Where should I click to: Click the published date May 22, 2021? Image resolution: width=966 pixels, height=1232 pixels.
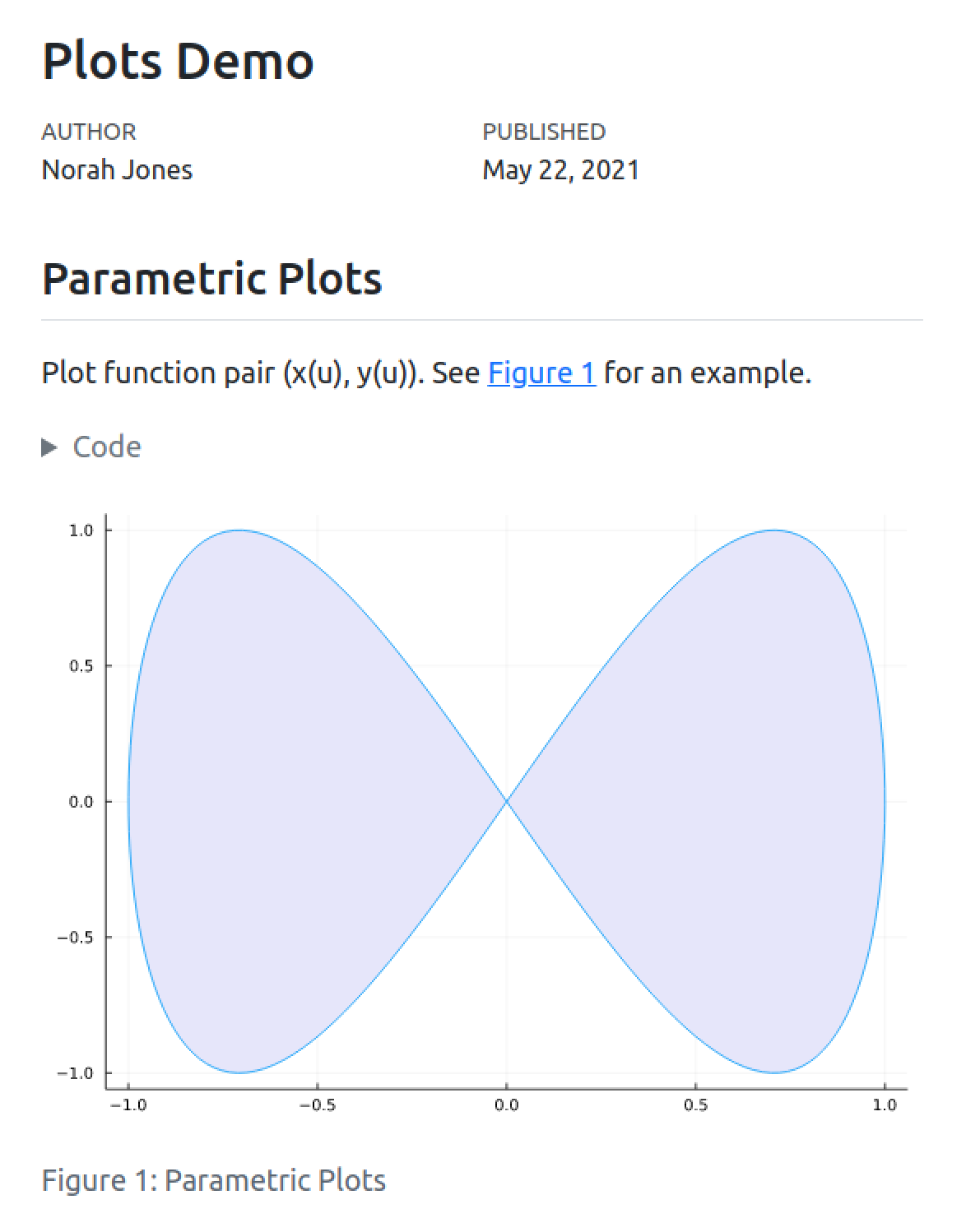[560, 169]
